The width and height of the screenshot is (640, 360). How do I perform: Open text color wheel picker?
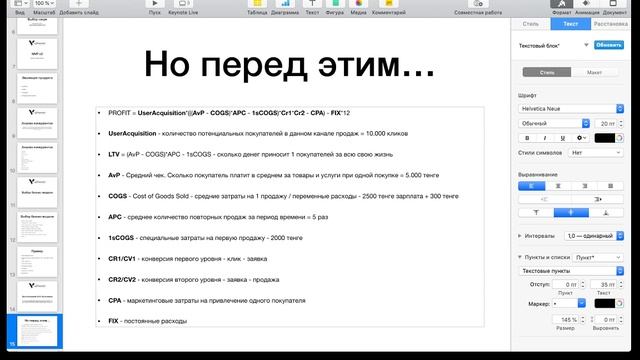click(x=620, y=138)
